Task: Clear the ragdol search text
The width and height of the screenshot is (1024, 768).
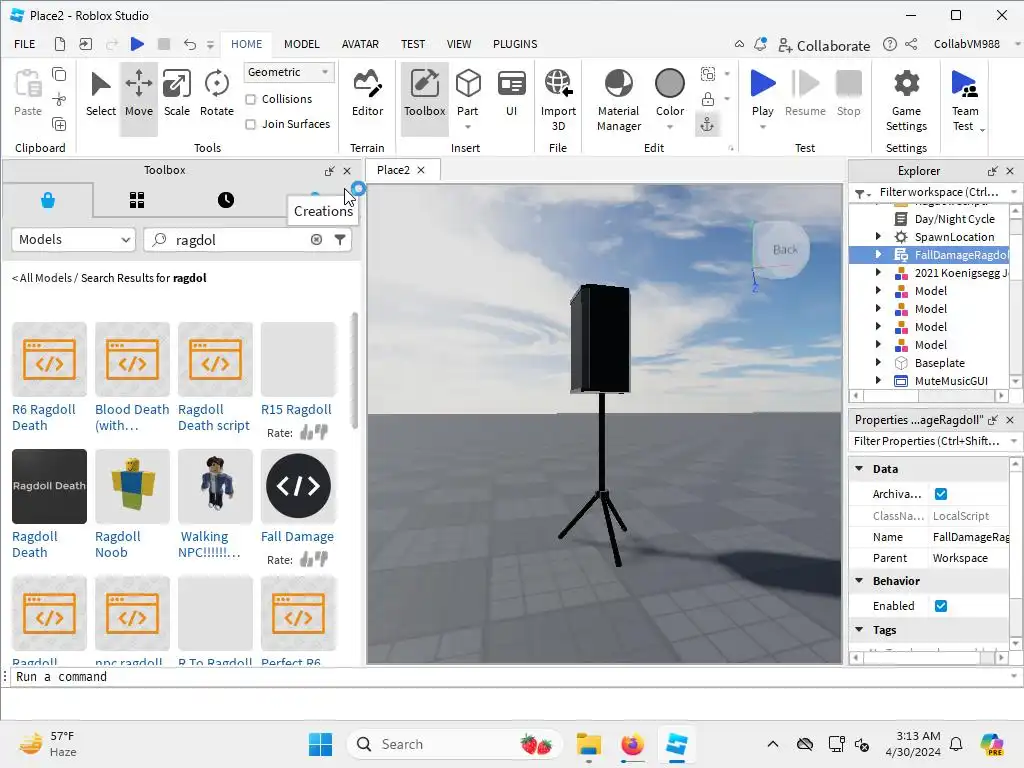Action: [317, 240]
